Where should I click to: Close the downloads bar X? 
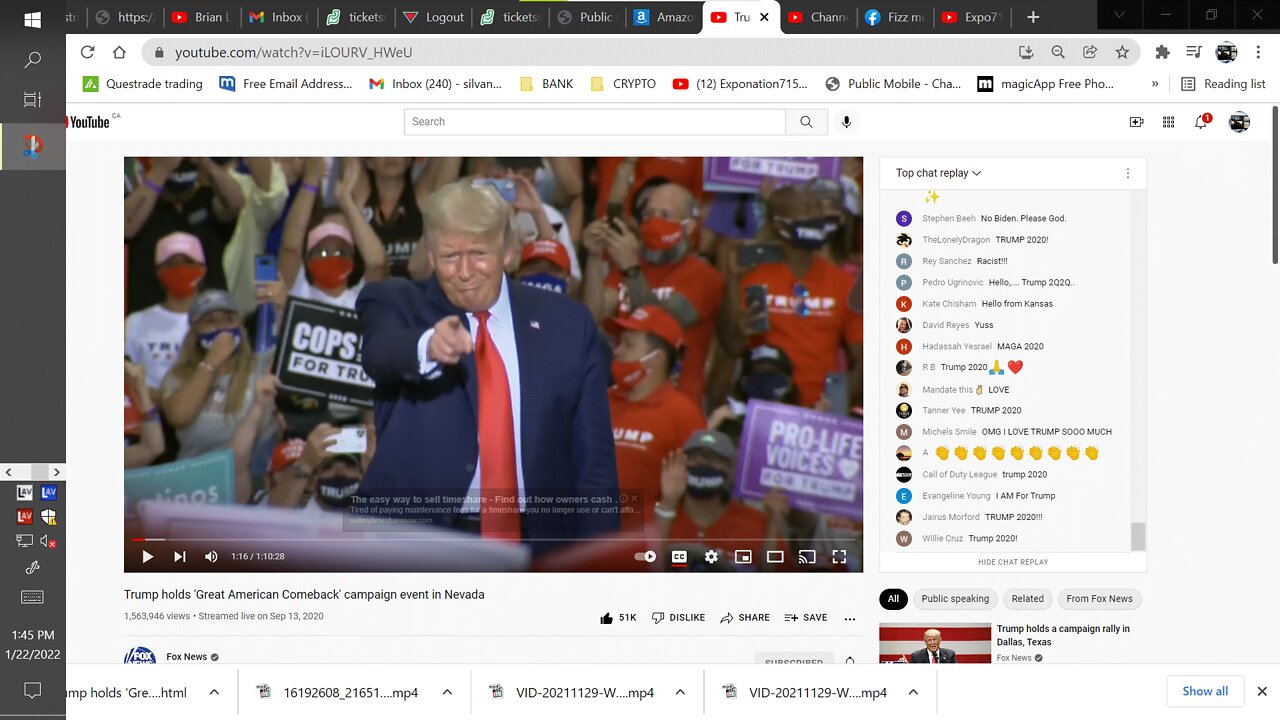[x=1262, y=691]
